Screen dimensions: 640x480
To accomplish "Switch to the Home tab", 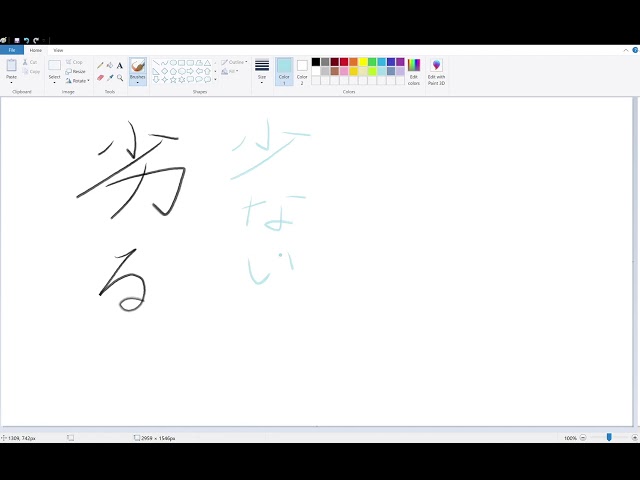I will coord(36,50).
